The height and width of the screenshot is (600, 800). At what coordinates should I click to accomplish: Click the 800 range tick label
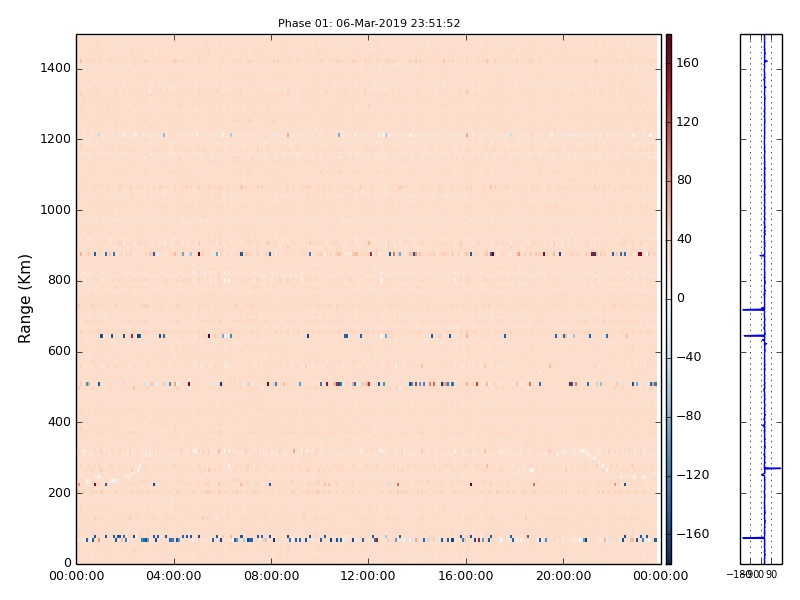tap(59, 281)
